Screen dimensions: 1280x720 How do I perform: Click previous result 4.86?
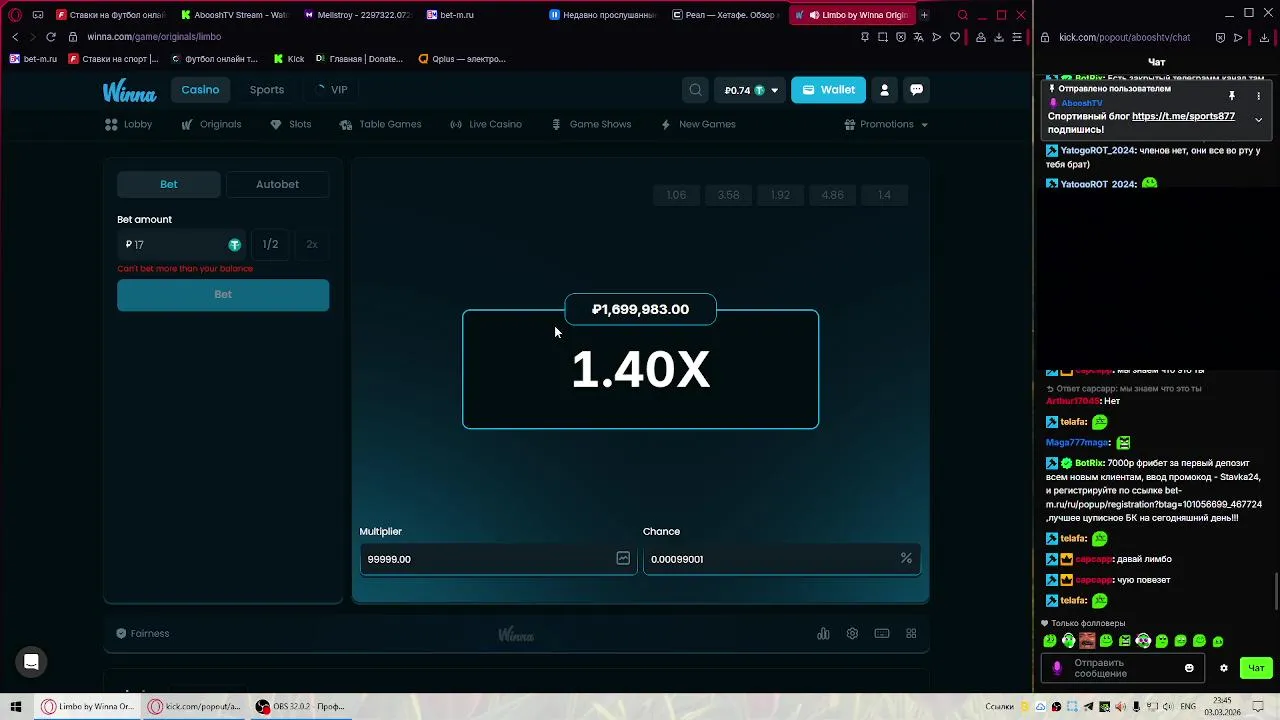point(833,195)
